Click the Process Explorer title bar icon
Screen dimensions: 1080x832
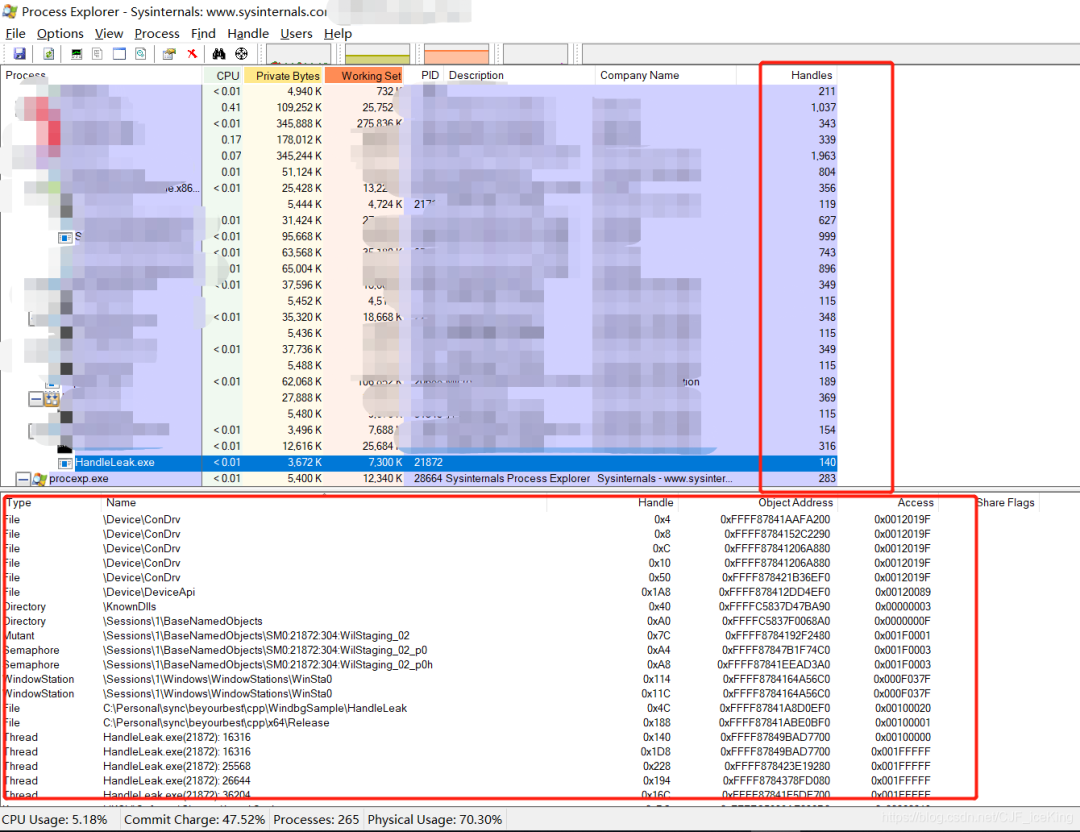tap(10, 12)
